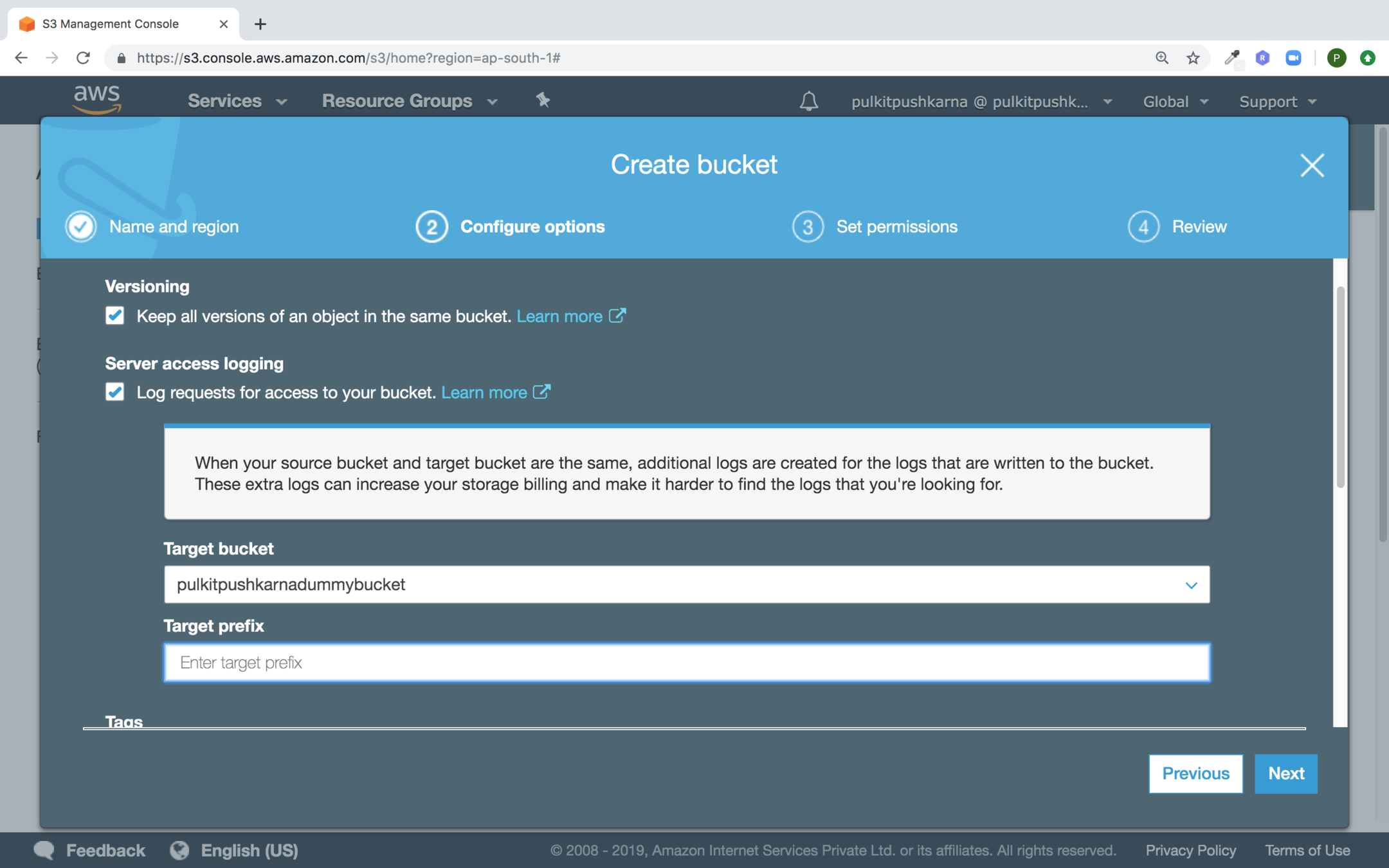Screen dimensions: 1389x868
Task: Click the dialog's vertical scrollbar
Action: pos(1340,386)
